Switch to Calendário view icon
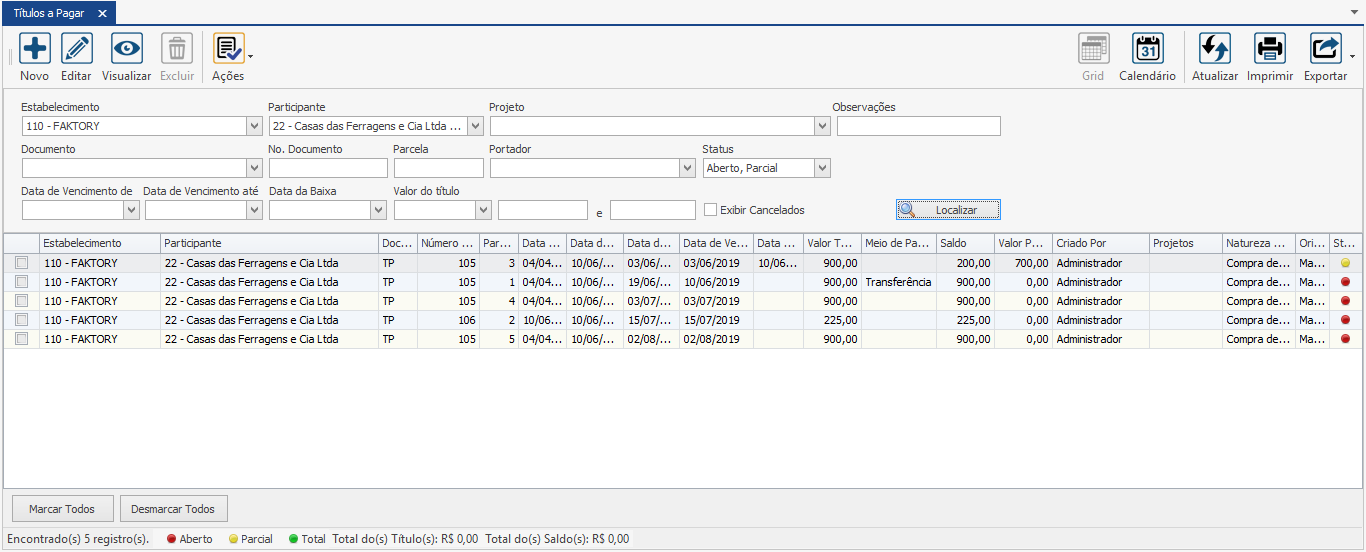Viewport: 1366px width, 552px height. tap(1147, 49)
